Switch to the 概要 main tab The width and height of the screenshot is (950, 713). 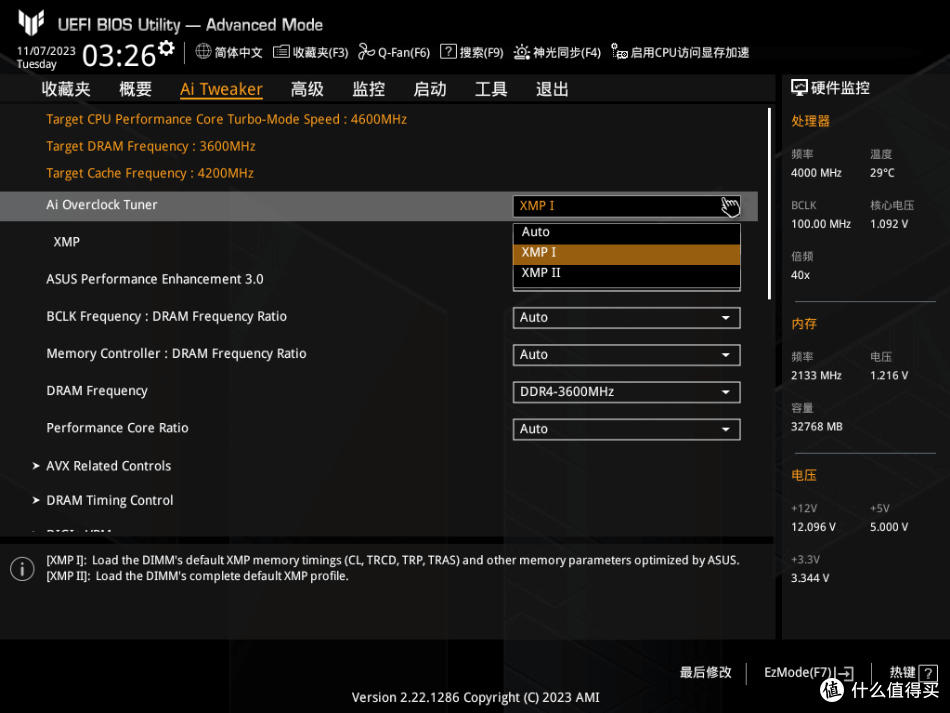point(135,90)
